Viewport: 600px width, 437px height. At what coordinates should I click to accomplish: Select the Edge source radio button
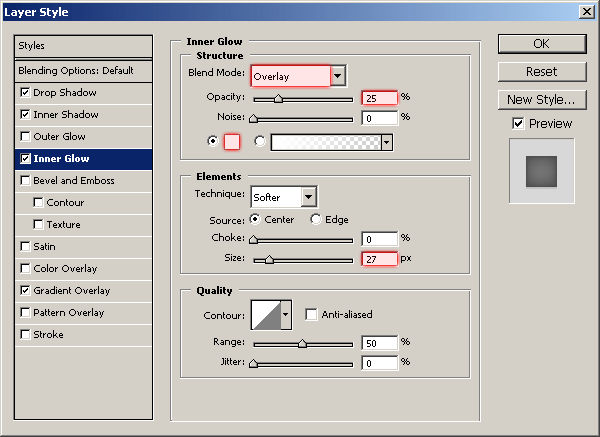coord(316,220)
